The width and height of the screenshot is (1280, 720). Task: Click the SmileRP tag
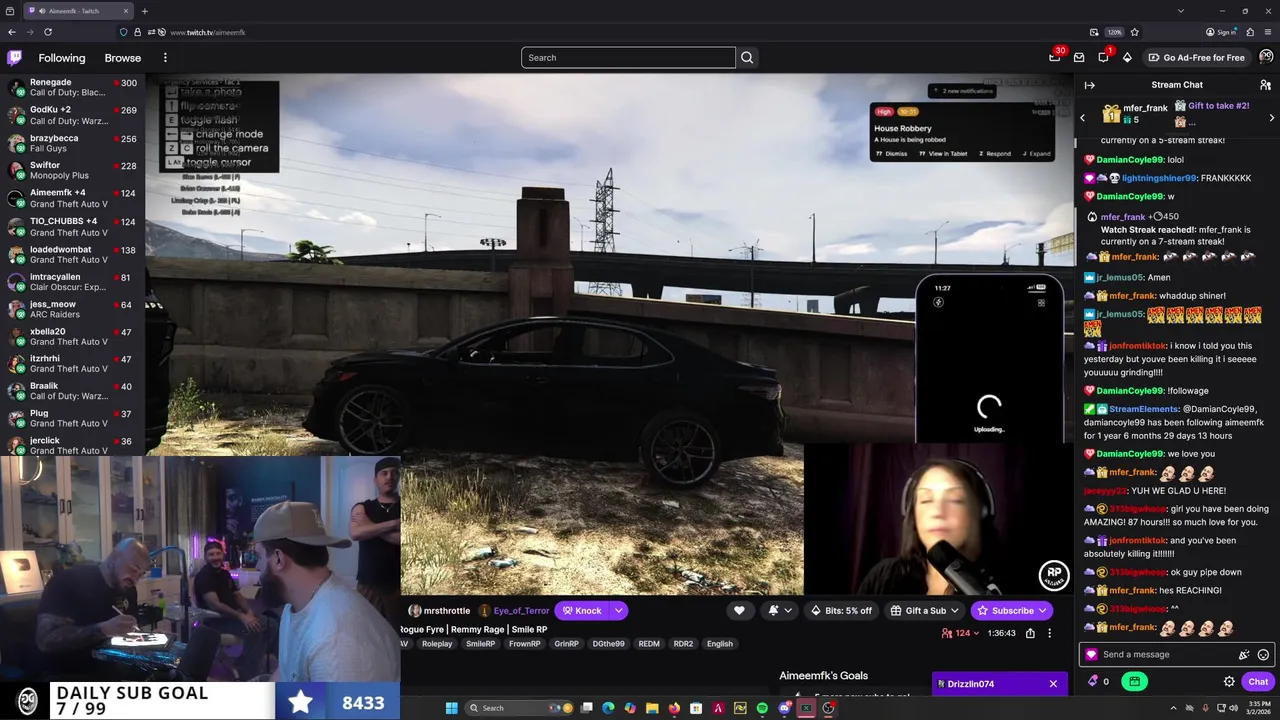pos(480,644)
